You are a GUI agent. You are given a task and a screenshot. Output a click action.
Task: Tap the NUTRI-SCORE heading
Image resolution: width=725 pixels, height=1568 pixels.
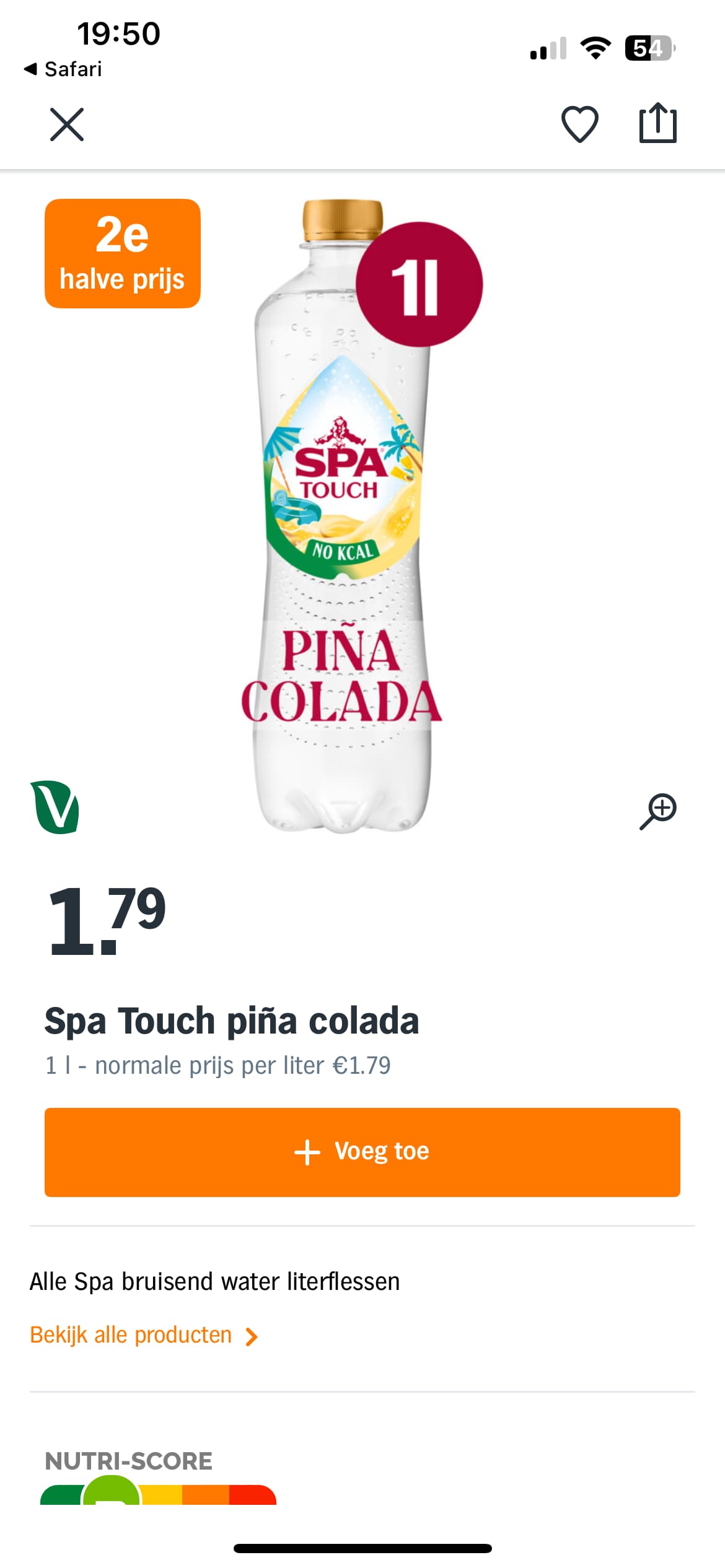point(128,1461)
